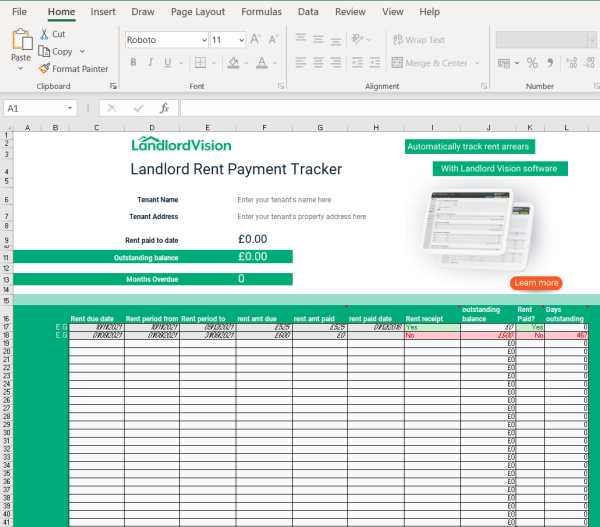Click the Copy icon
This screenshot has width=600, height=527.
coord(44,51)
